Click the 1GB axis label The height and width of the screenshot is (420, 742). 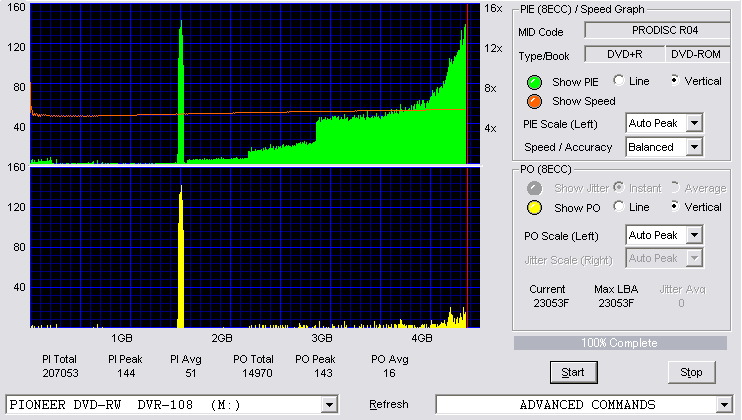122,339
